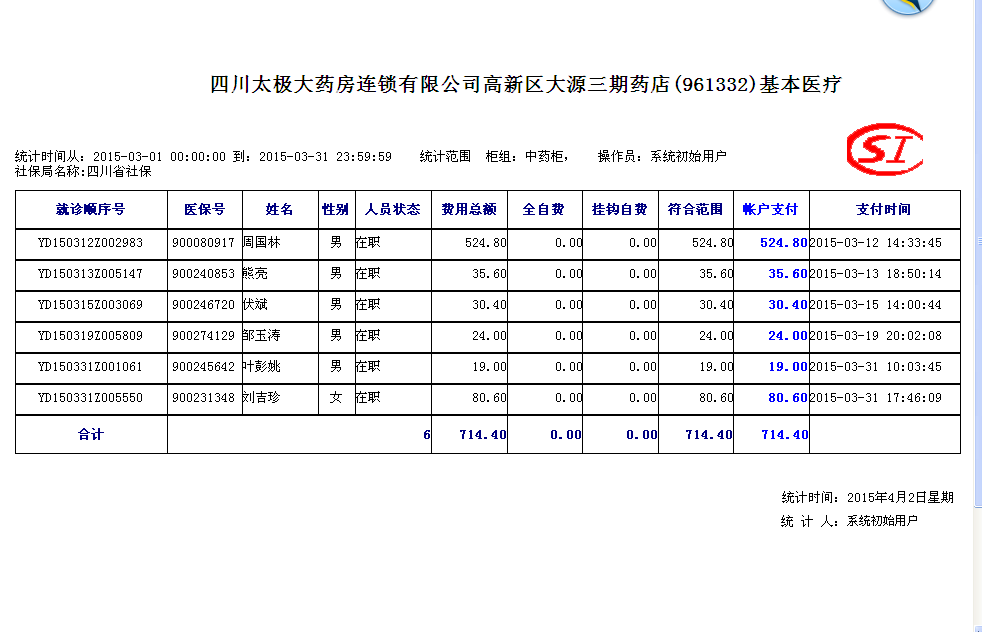Click 统计时间: 2015年4月2日星期 footer
This screenshot has height=632, width=982.
coord(867,497)
